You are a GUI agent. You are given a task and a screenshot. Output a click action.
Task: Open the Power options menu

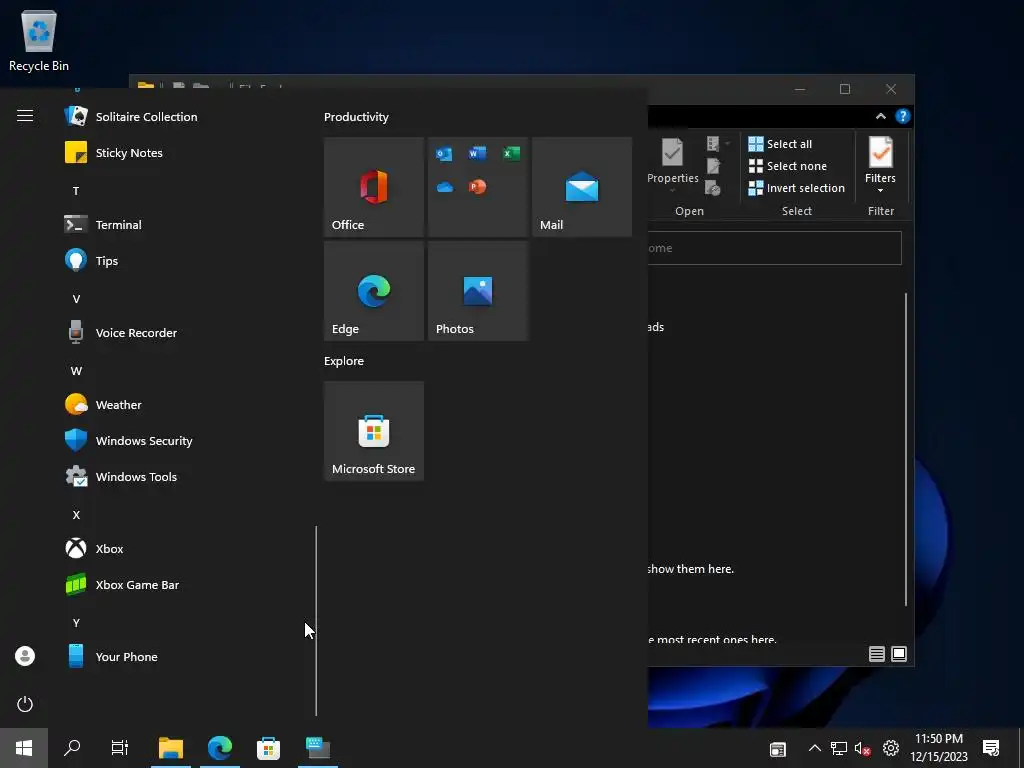point(25,704)
